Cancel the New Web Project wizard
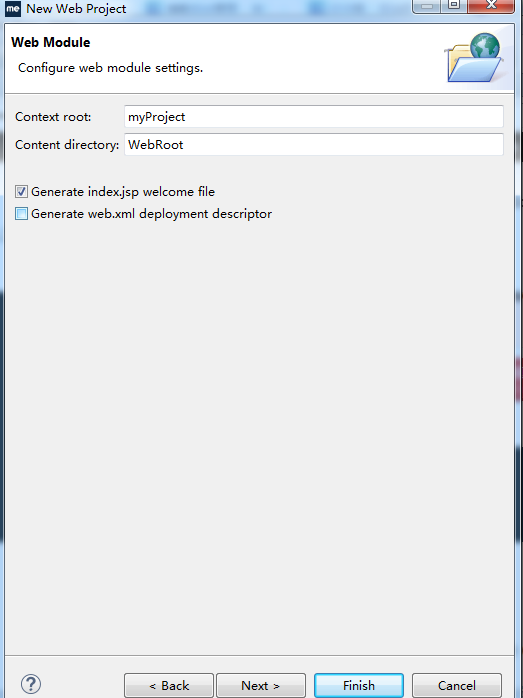Image resolution: width=523 pixels, height=698 pixels. 457,686
